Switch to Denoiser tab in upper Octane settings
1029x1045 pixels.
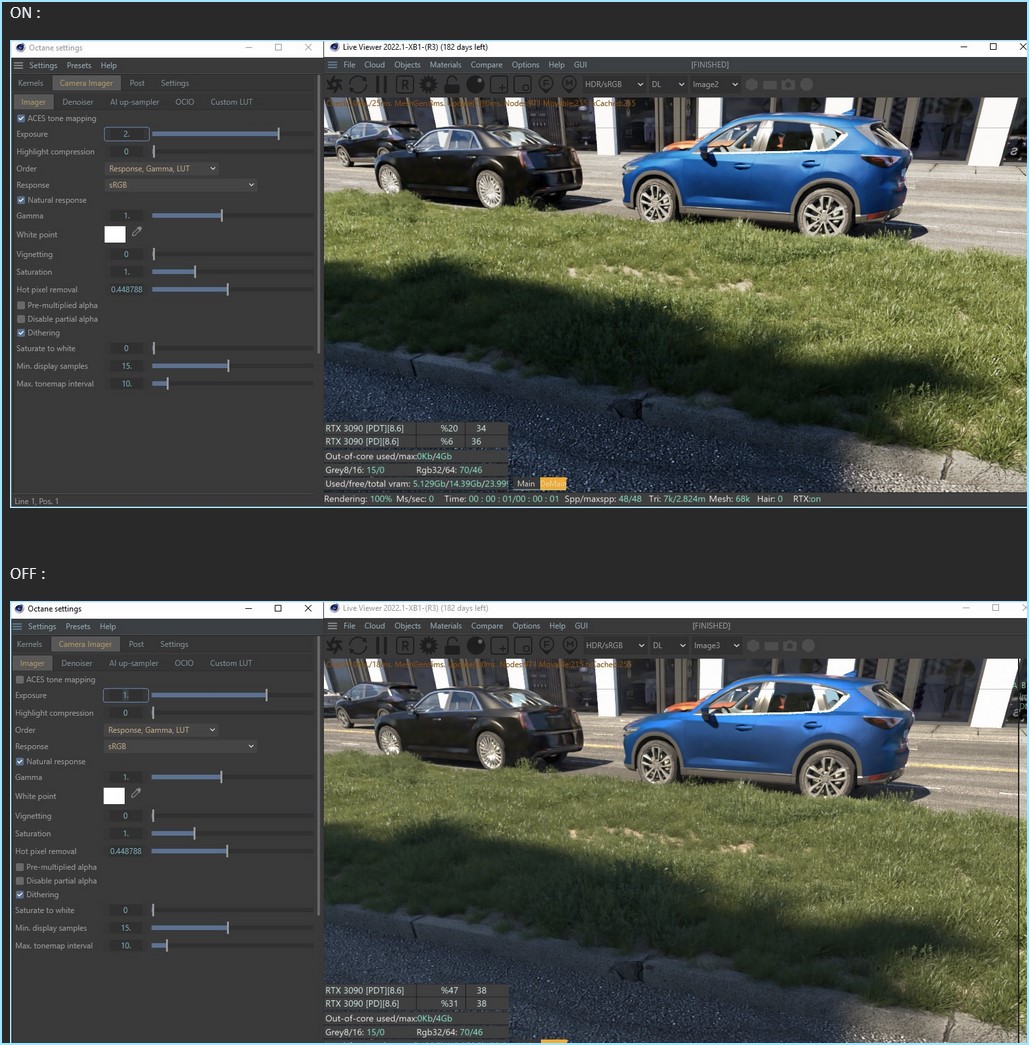78,102
